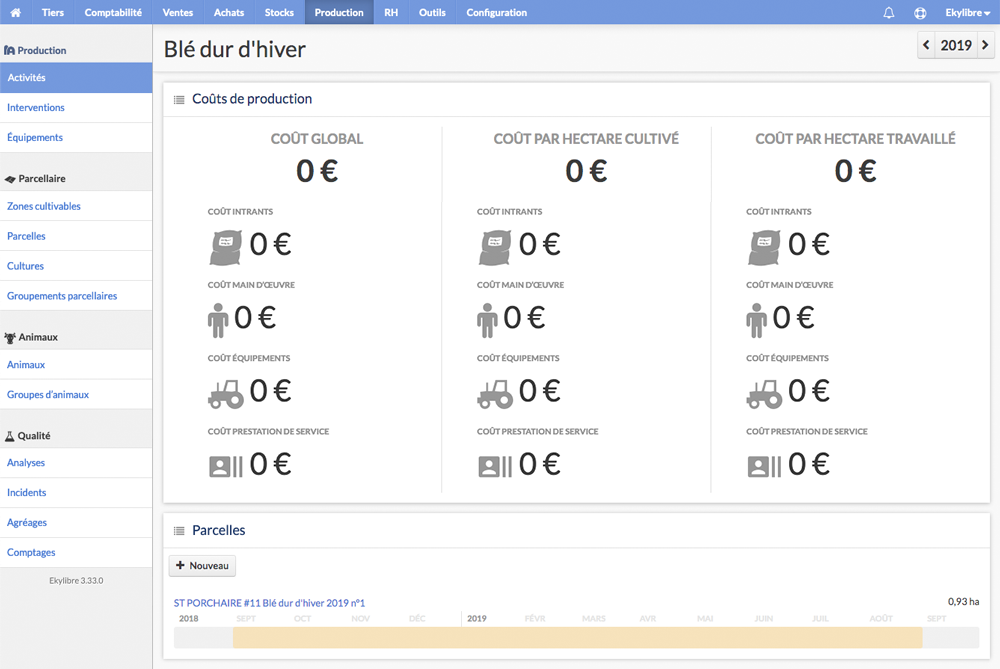Open Groupements parcellaires in the sidebar
Image resolution: width=1000 pixels, height=669 pixels.
(76, 297)
